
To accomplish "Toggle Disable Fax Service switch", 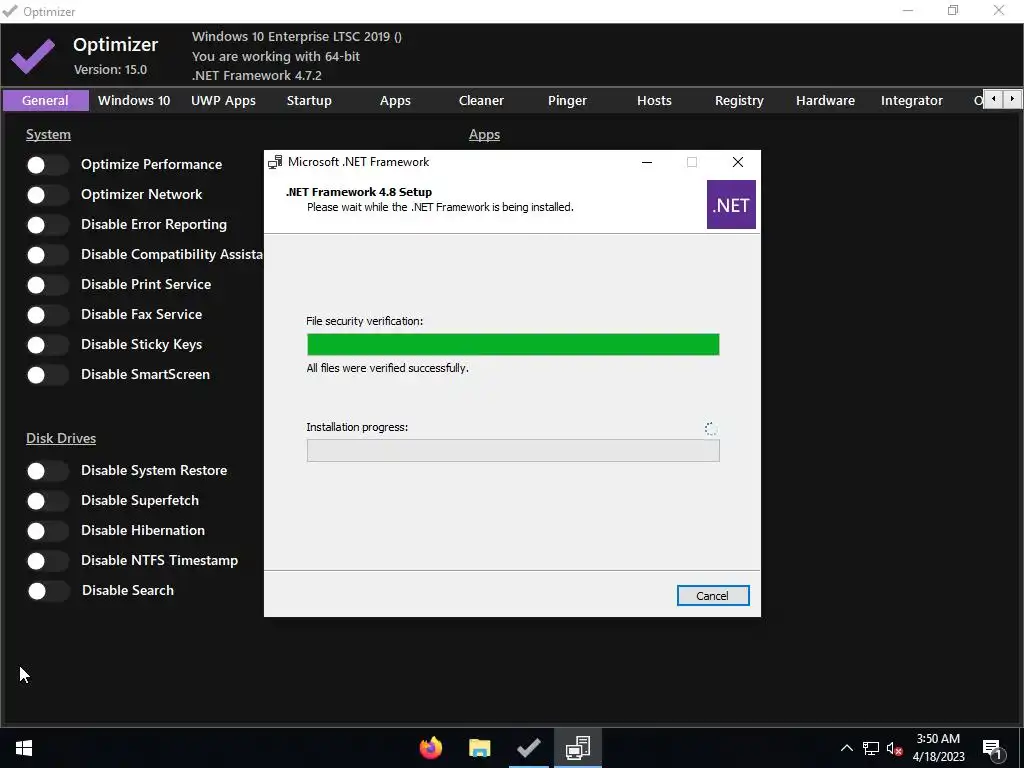I will point(47,315).
